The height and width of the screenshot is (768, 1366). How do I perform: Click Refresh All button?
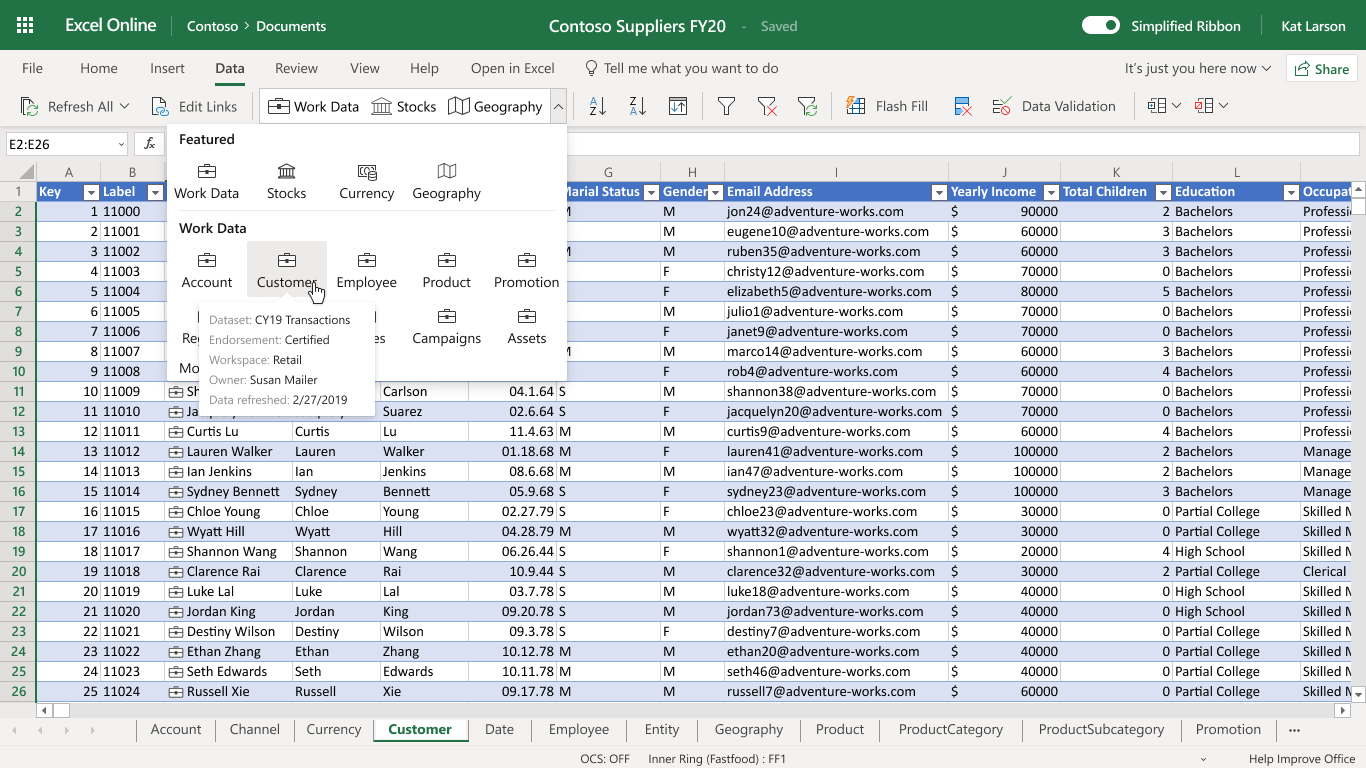66,106
